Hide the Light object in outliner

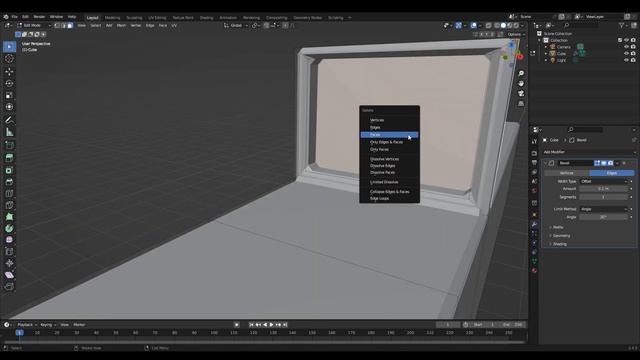[x=627, y=60]
